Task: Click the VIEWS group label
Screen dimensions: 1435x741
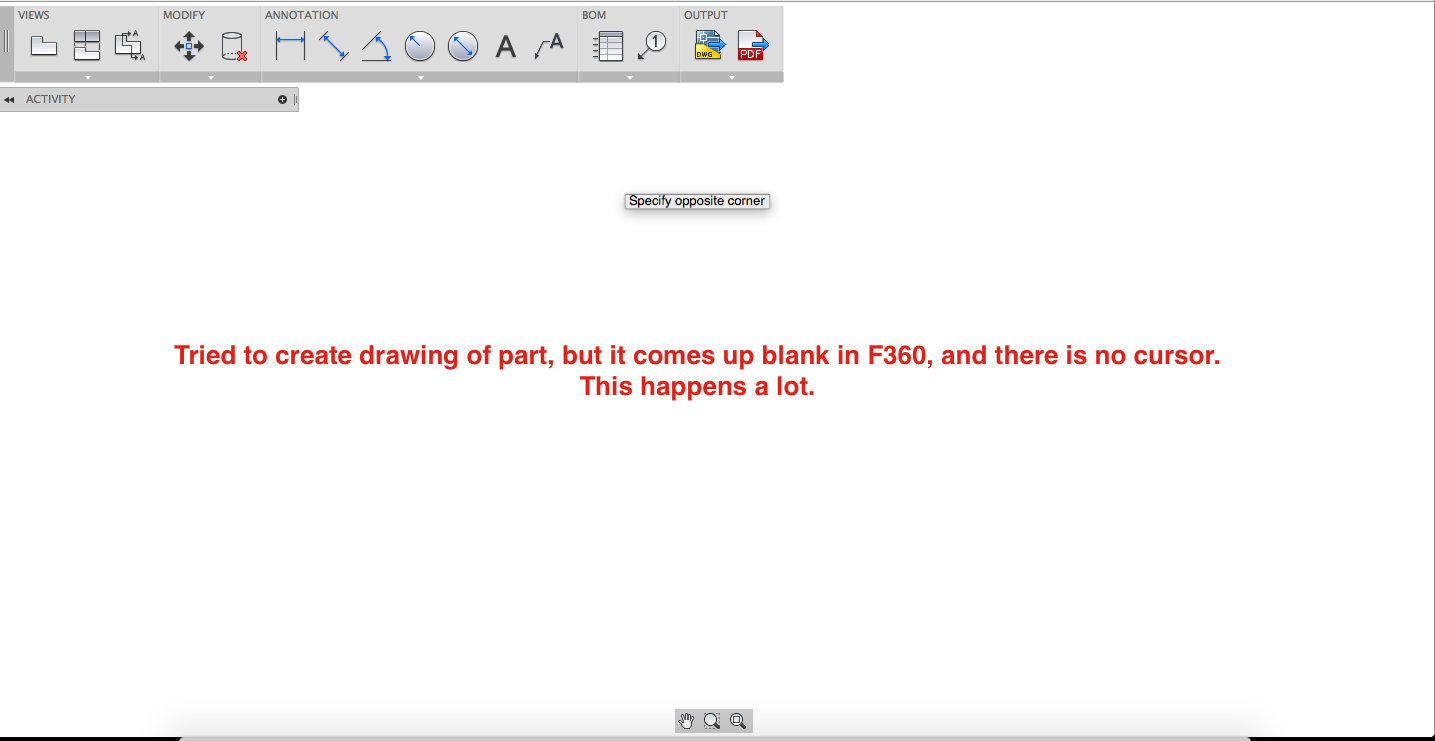Action: coord(34,15)
